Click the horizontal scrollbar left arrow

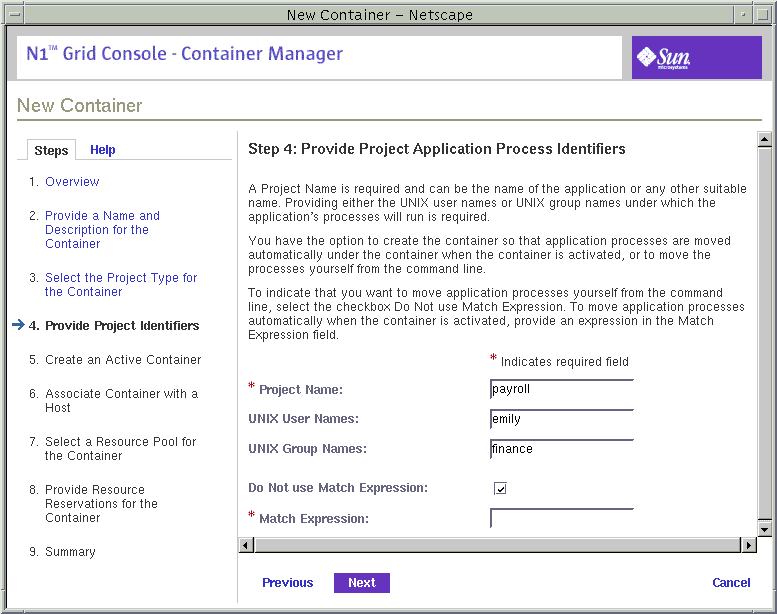246,545
